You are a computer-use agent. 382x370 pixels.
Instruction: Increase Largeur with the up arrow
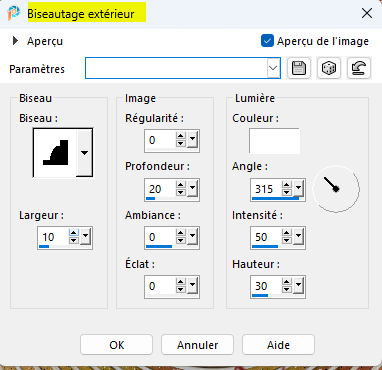[x=74, y=233]
